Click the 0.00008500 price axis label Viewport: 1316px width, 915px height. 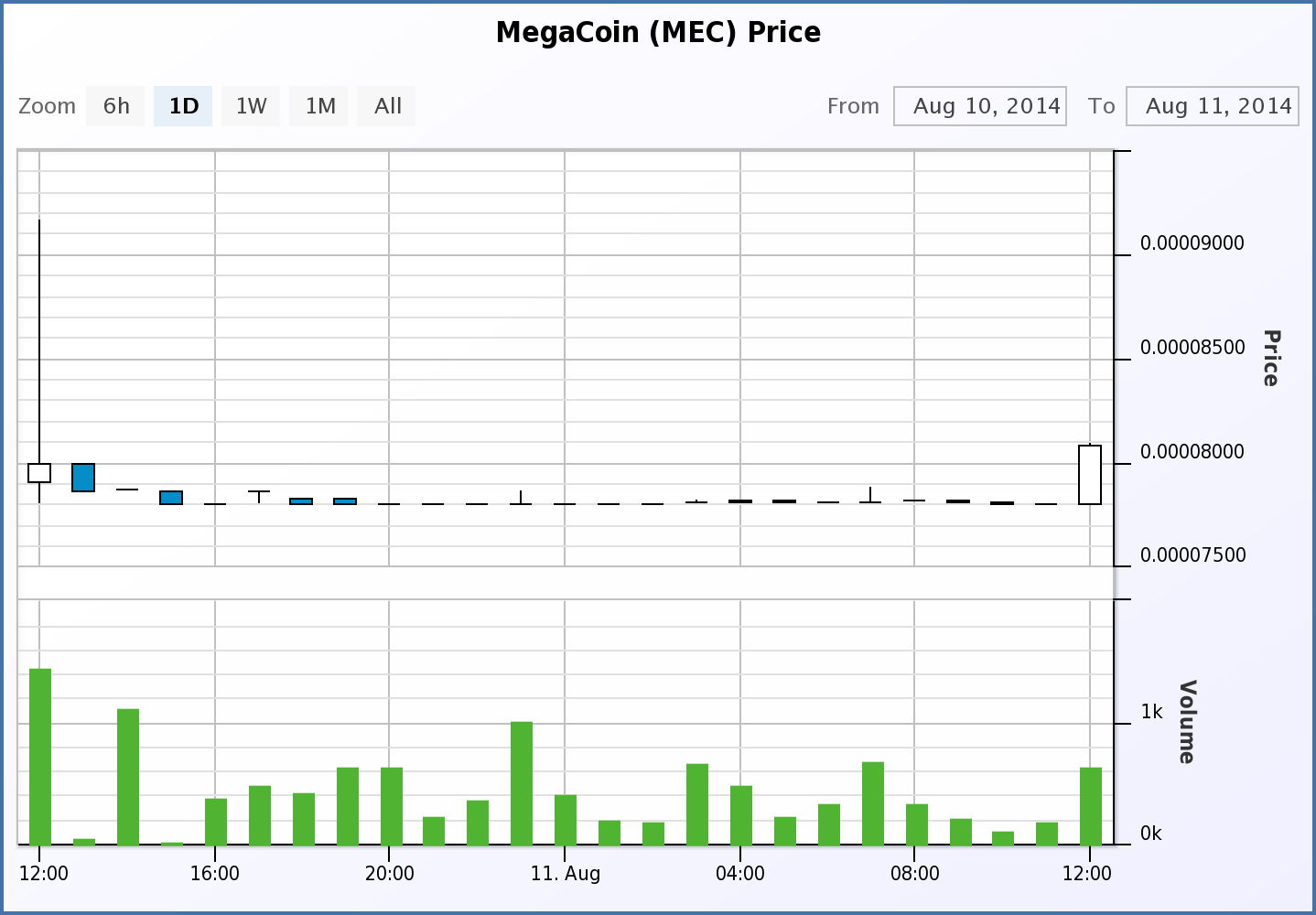tap(1192, 348)
